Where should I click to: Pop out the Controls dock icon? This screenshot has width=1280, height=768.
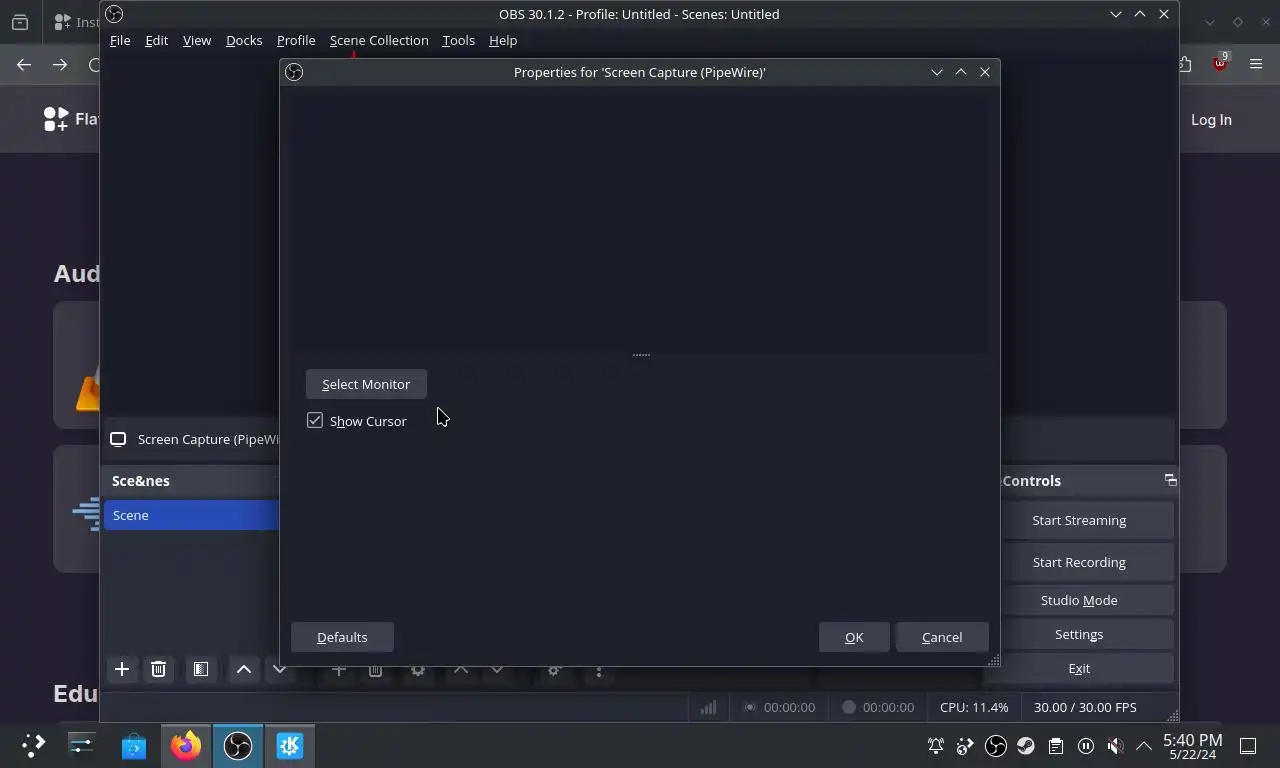1170,480
